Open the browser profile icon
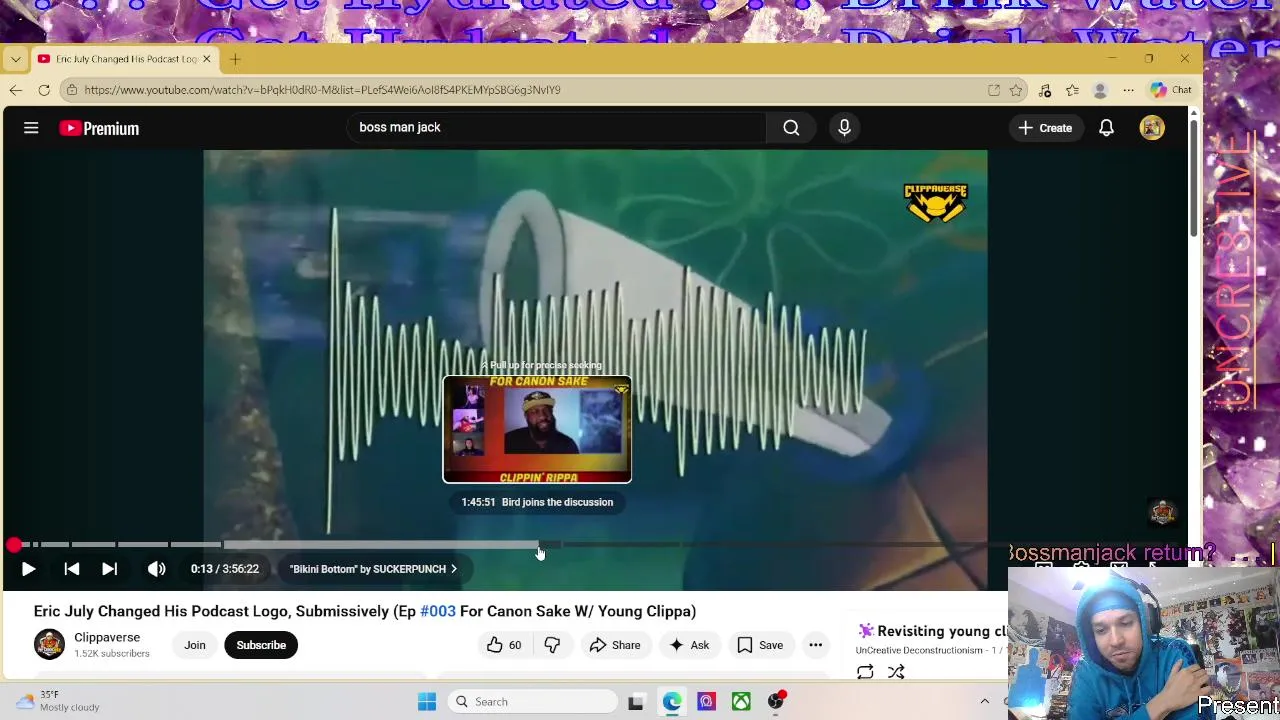Screen dimensions: 1280x720 pos(1100,90)
